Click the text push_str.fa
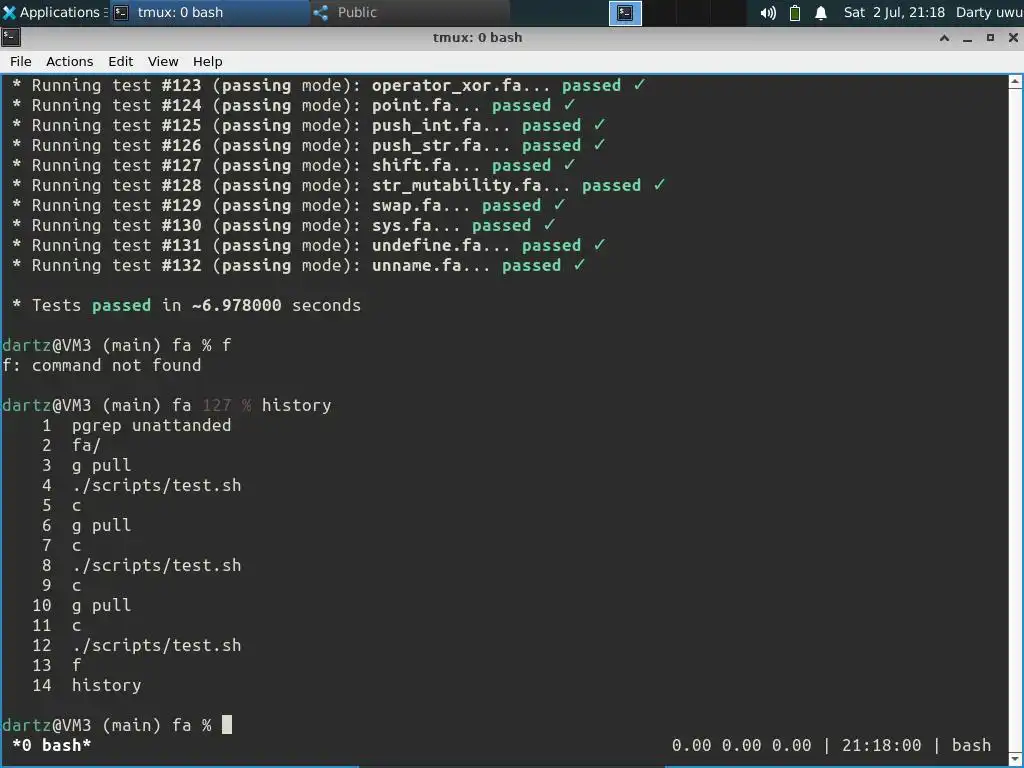This screenshot has height=768, width=1024. 426,145
